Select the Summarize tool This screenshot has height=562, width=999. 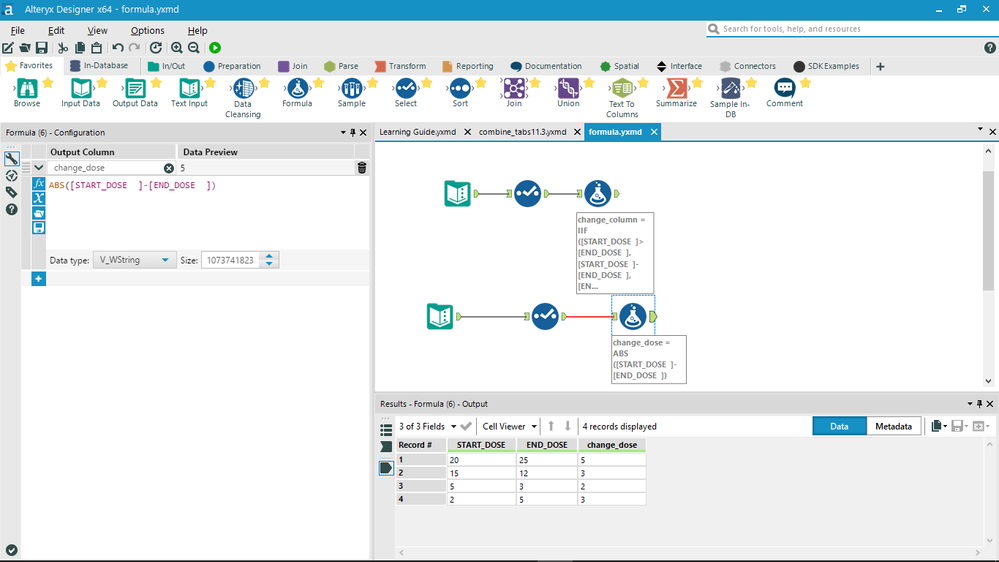pyautogui.click(x=676, y=92)
